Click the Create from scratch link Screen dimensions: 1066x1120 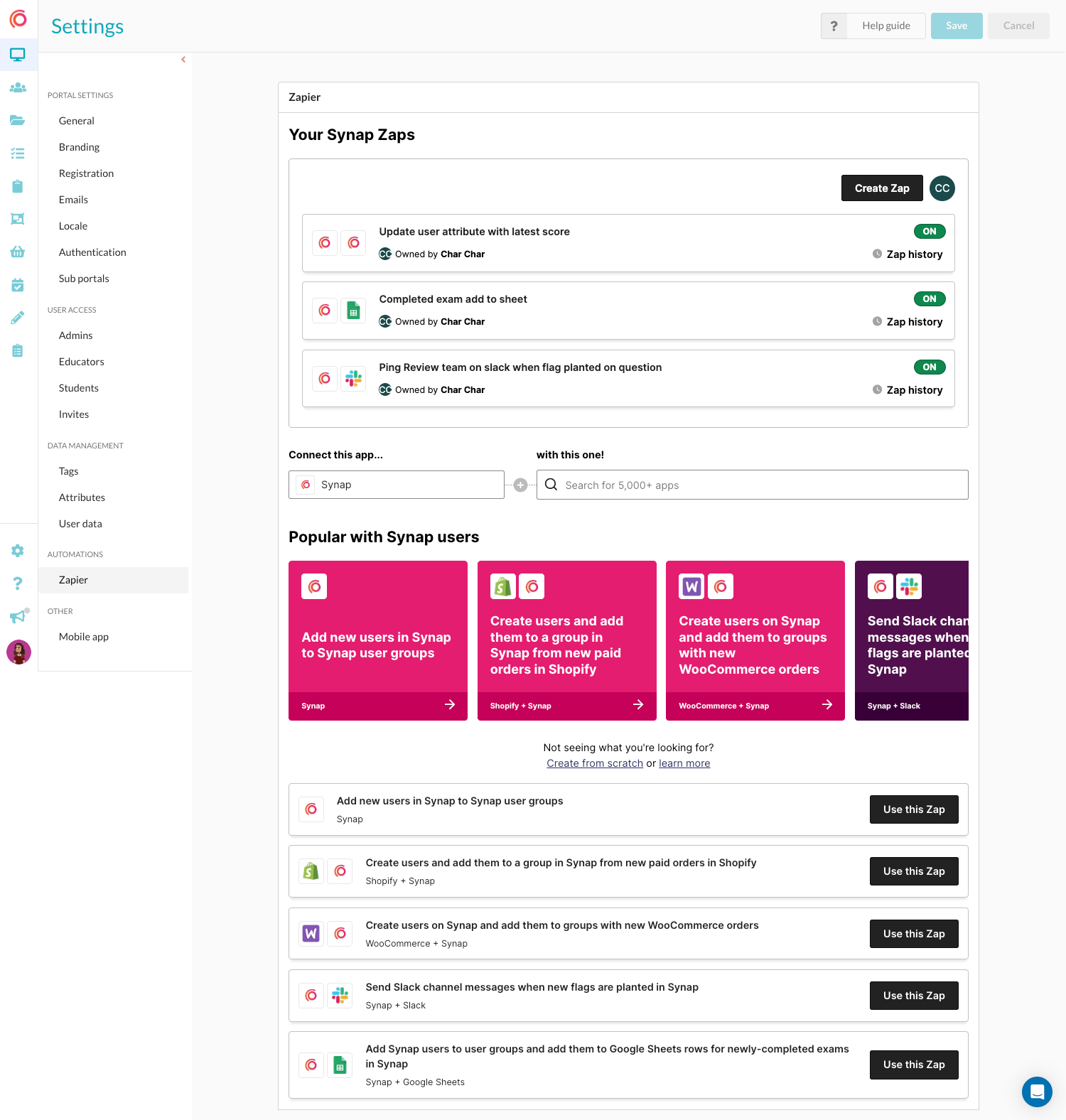point(594,763)
